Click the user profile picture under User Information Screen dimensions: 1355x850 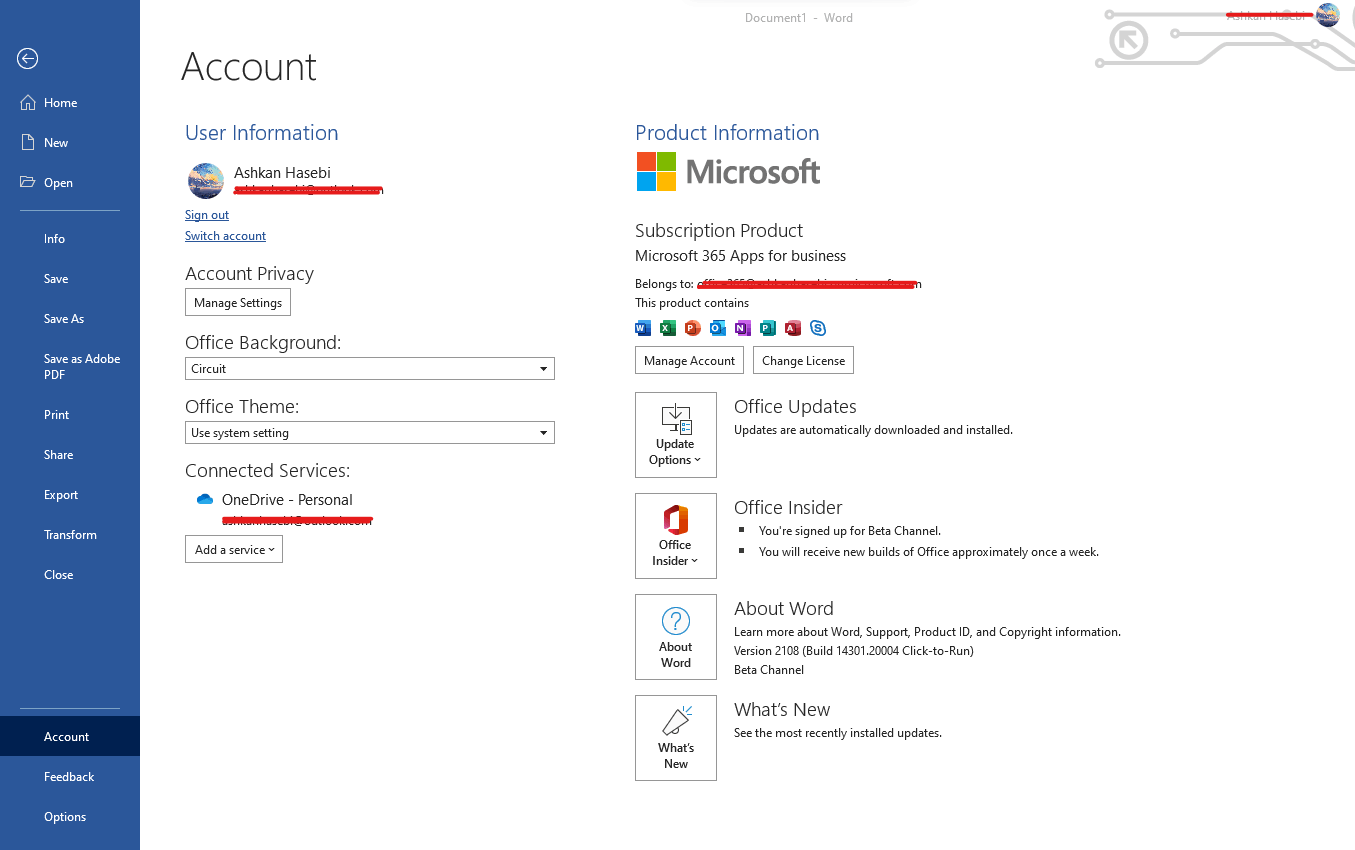tap(206, 181)
